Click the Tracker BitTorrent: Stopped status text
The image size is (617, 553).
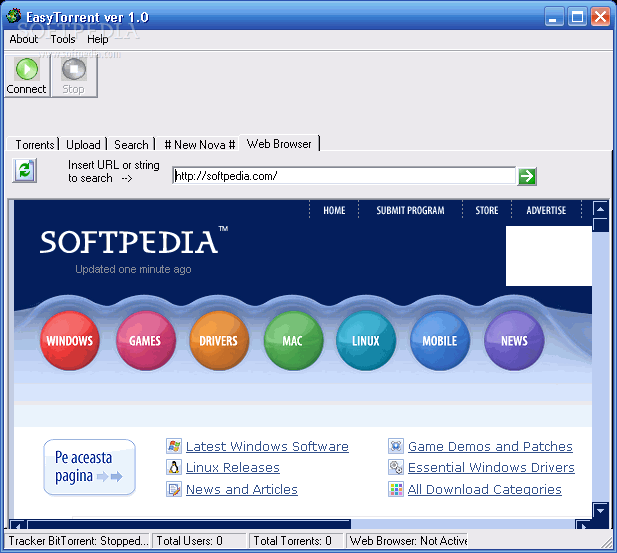click(x=78, y=541)
